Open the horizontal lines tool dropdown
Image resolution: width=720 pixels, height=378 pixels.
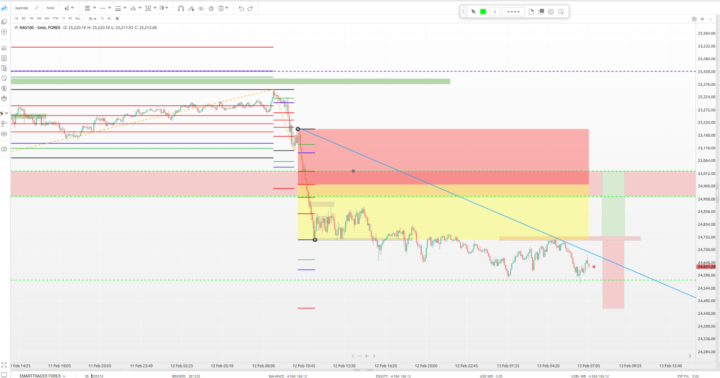120,8
